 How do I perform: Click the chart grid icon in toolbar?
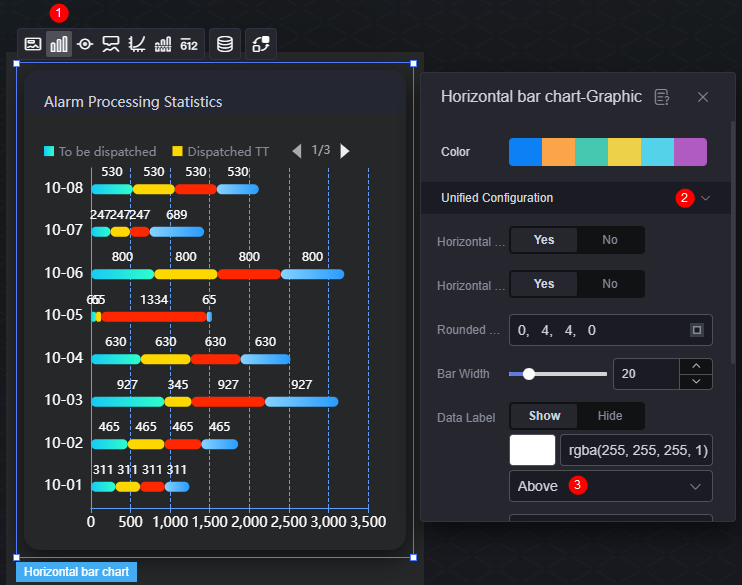(163, 44)
